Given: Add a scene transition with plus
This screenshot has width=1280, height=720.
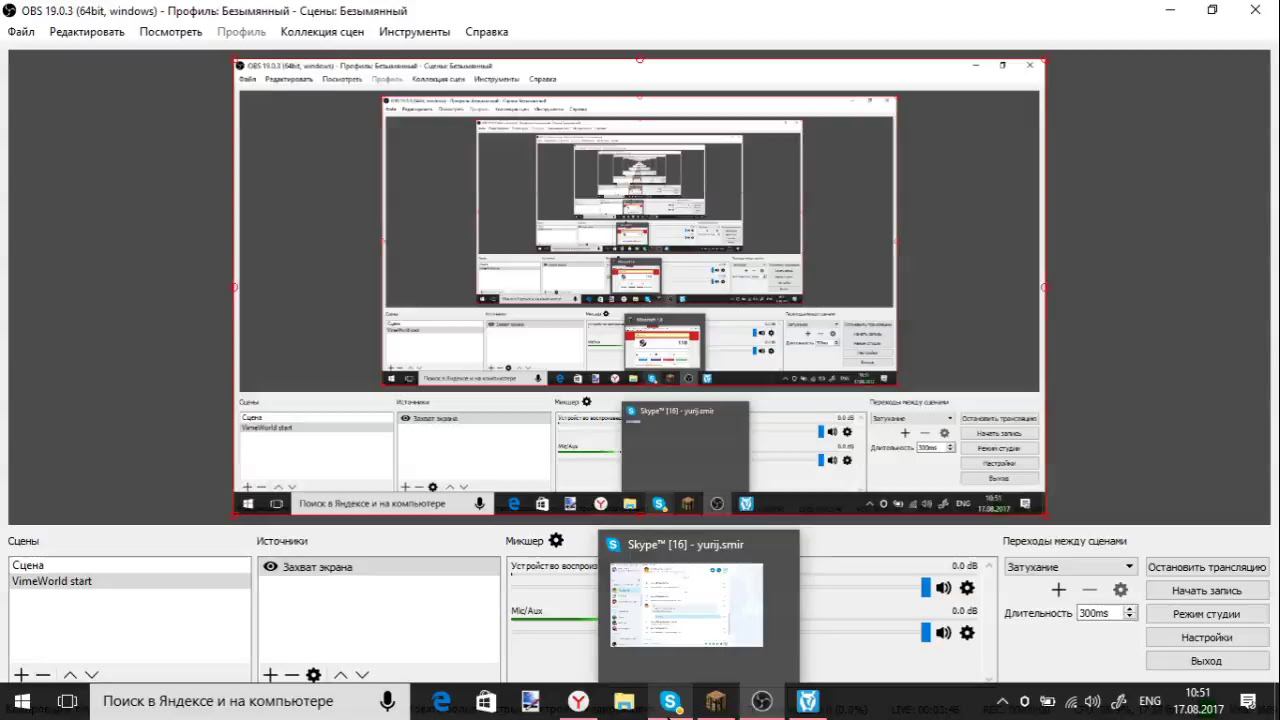Looking at the screenshot, I should 1058,590.
